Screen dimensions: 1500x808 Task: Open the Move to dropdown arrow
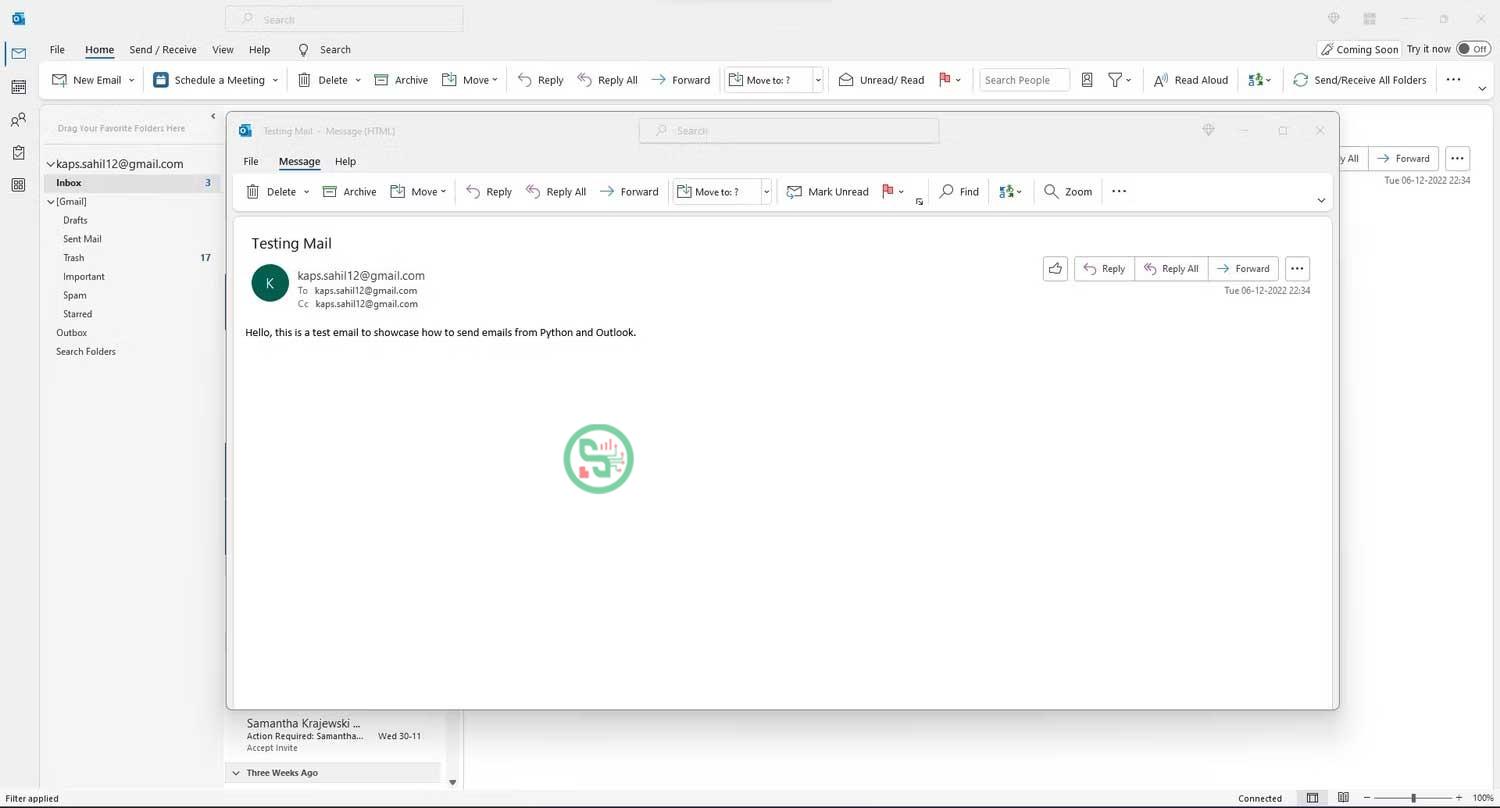(x=766, y=191)
